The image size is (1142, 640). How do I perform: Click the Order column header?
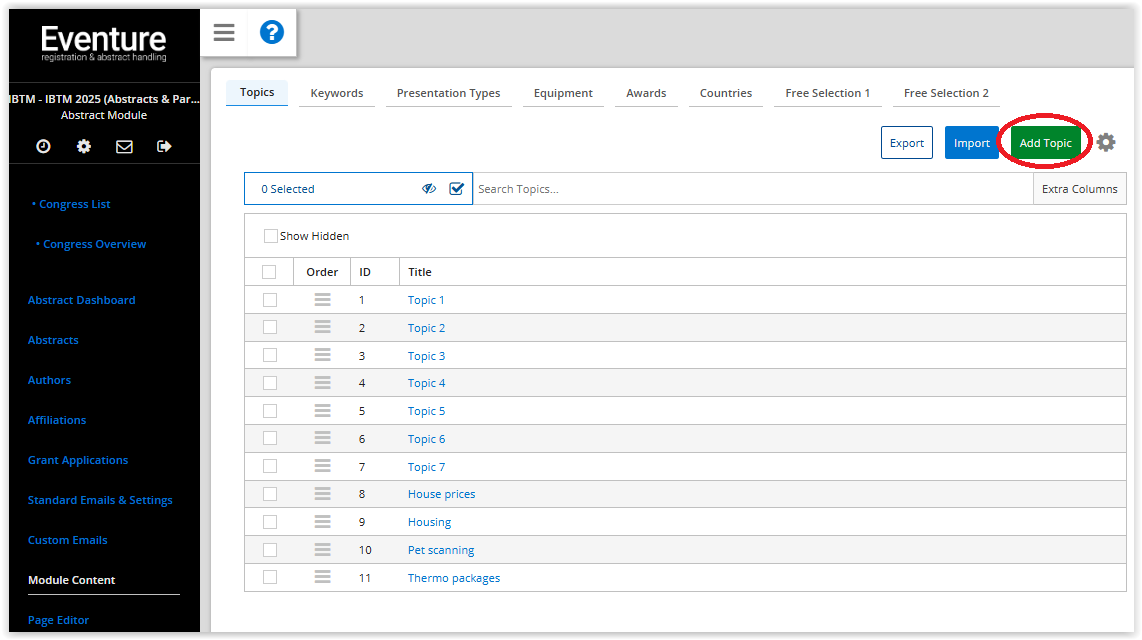click(x=322, y=272)
